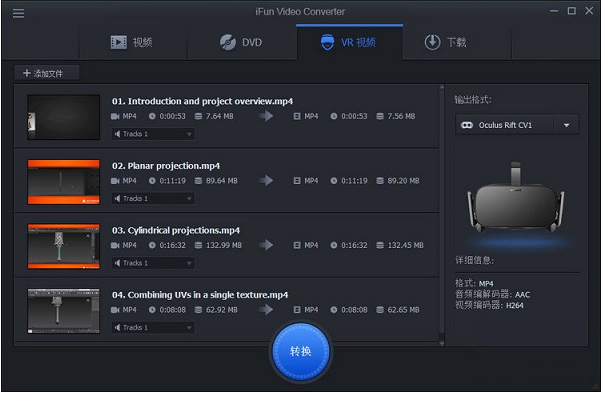The width and height of the screenshot is (602, 393).
Task: Expand Track 1 dropdown for Combining UVs video
Action: point(153,327)
